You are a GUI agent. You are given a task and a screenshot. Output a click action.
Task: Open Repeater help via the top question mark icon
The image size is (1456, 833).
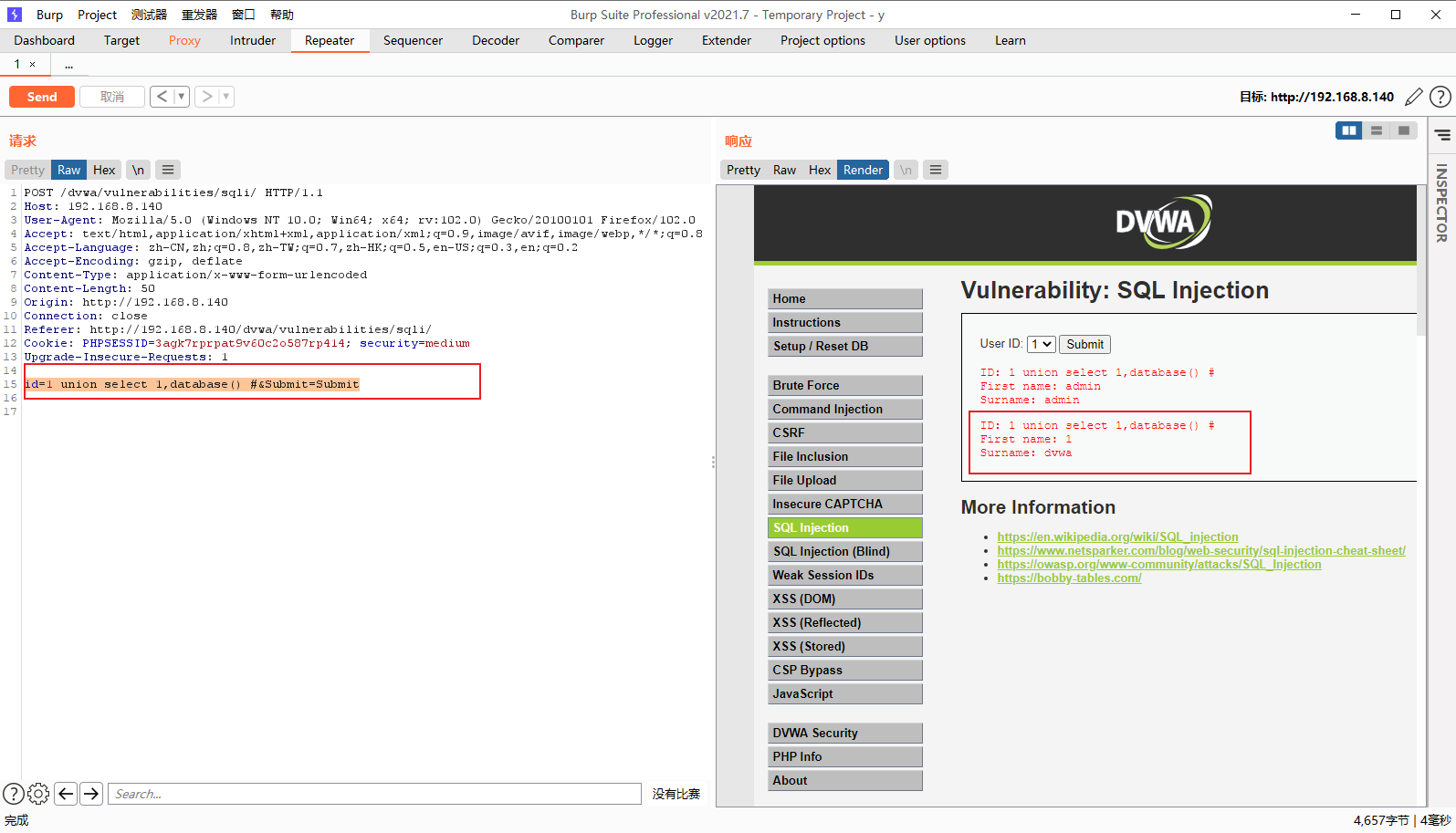tap(1440, 97)
